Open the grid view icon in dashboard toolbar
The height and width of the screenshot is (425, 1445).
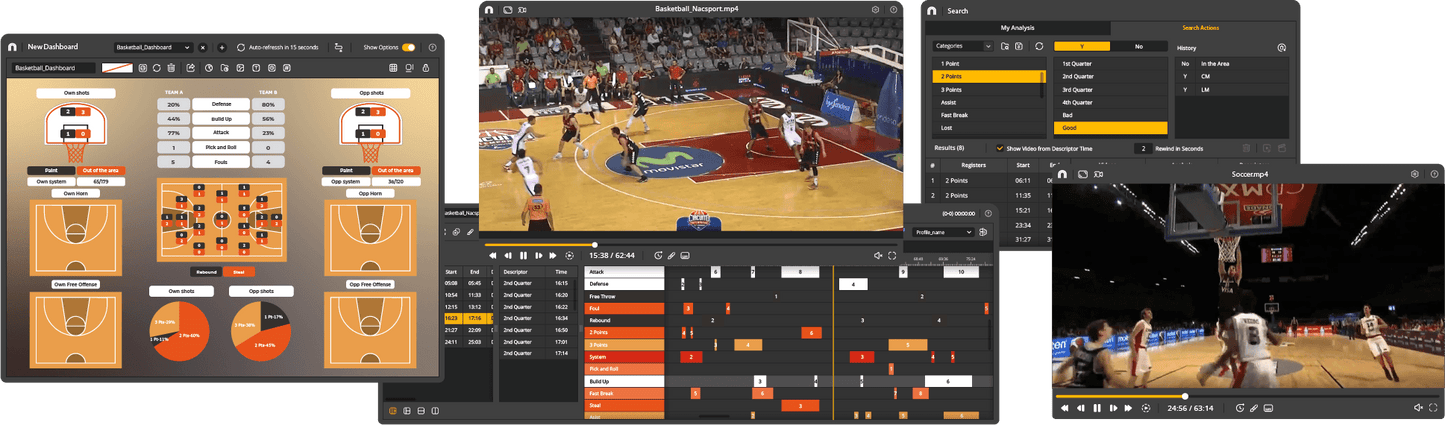(393, 68)
